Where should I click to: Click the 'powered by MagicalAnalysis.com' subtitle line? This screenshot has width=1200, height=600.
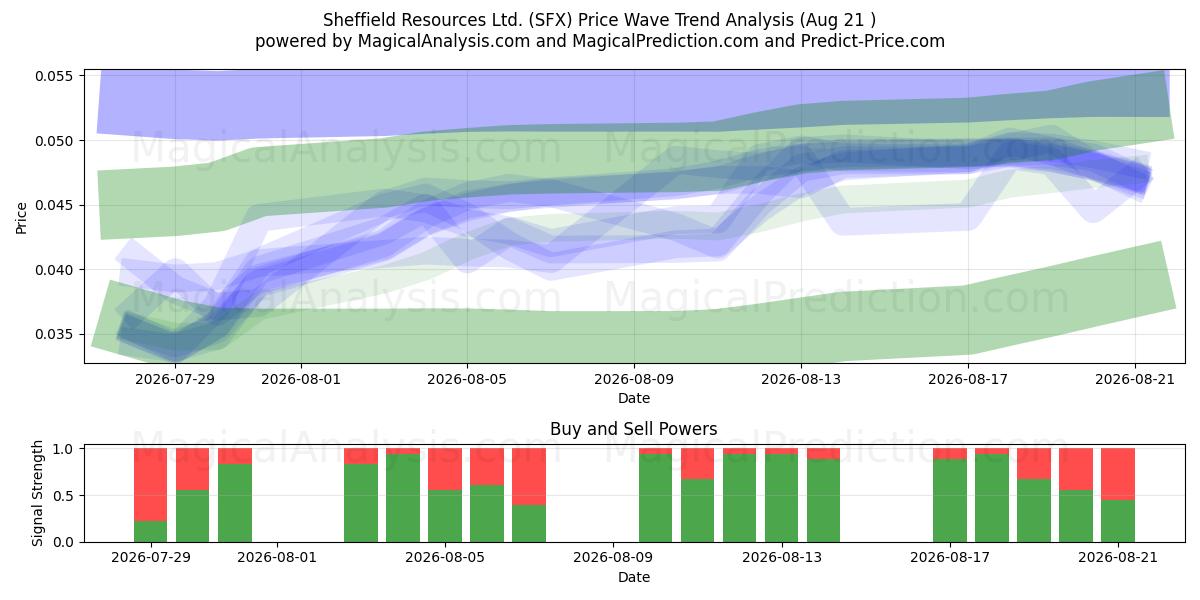tap(600, 41)
